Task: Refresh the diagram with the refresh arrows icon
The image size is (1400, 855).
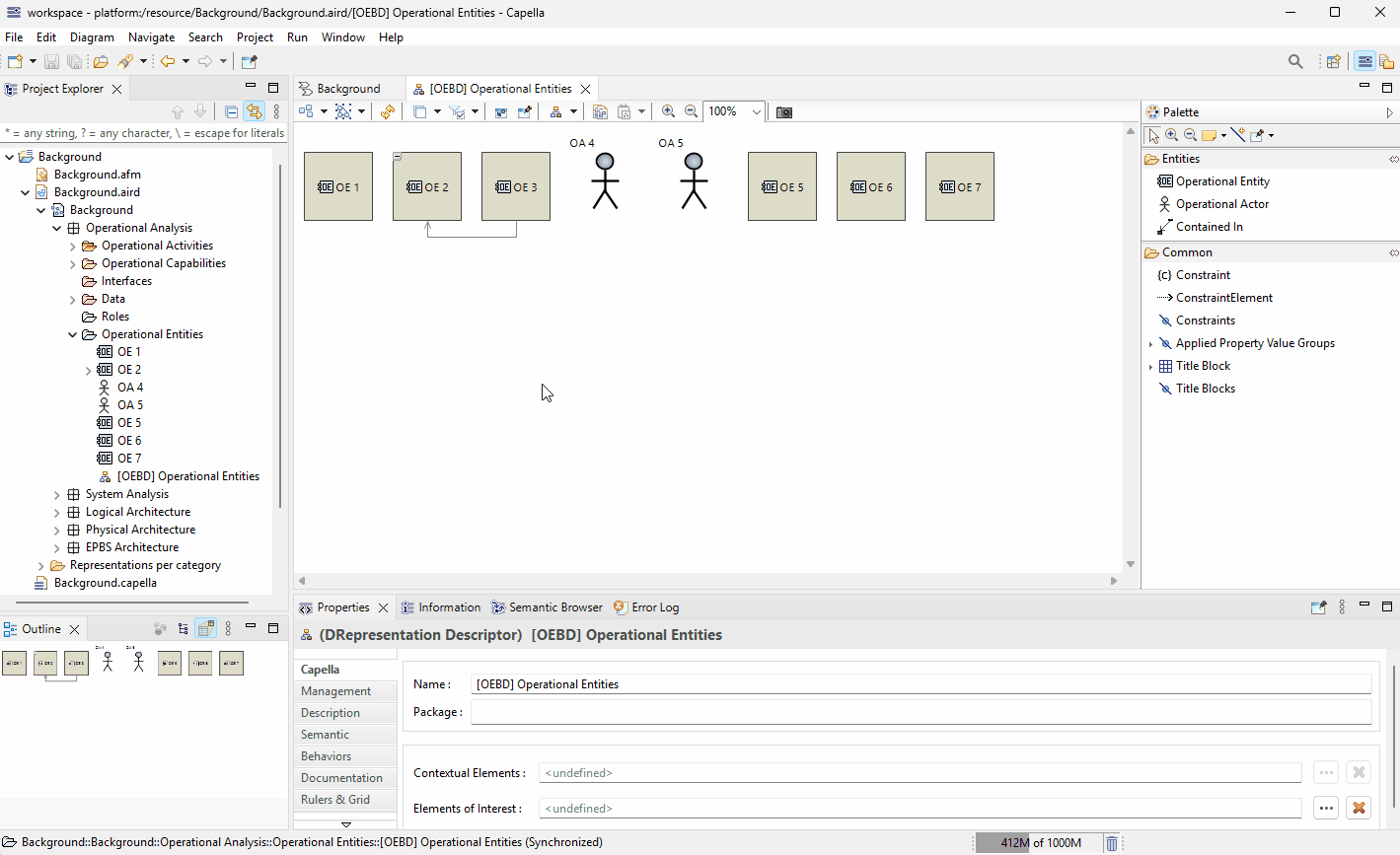Action: tap(388, 111)
